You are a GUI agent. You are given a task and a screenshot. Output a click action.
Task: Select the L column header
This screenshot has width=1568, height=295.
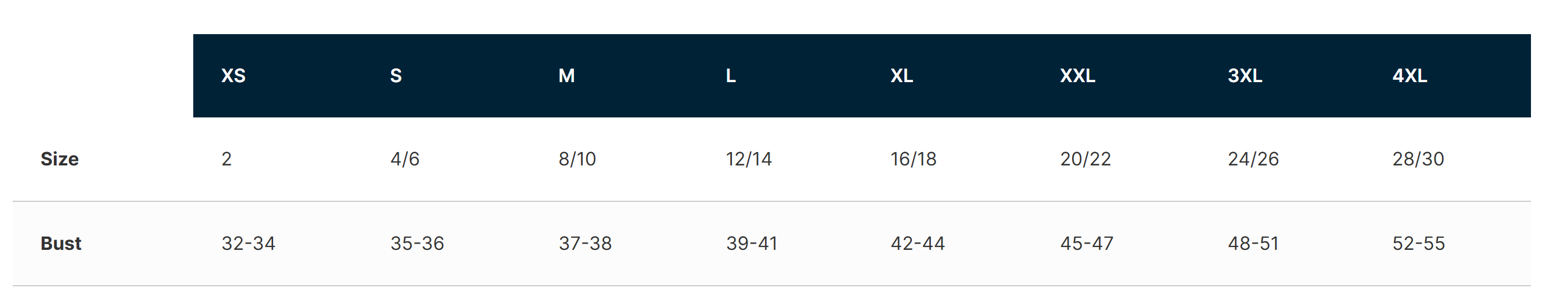(731, 76)
